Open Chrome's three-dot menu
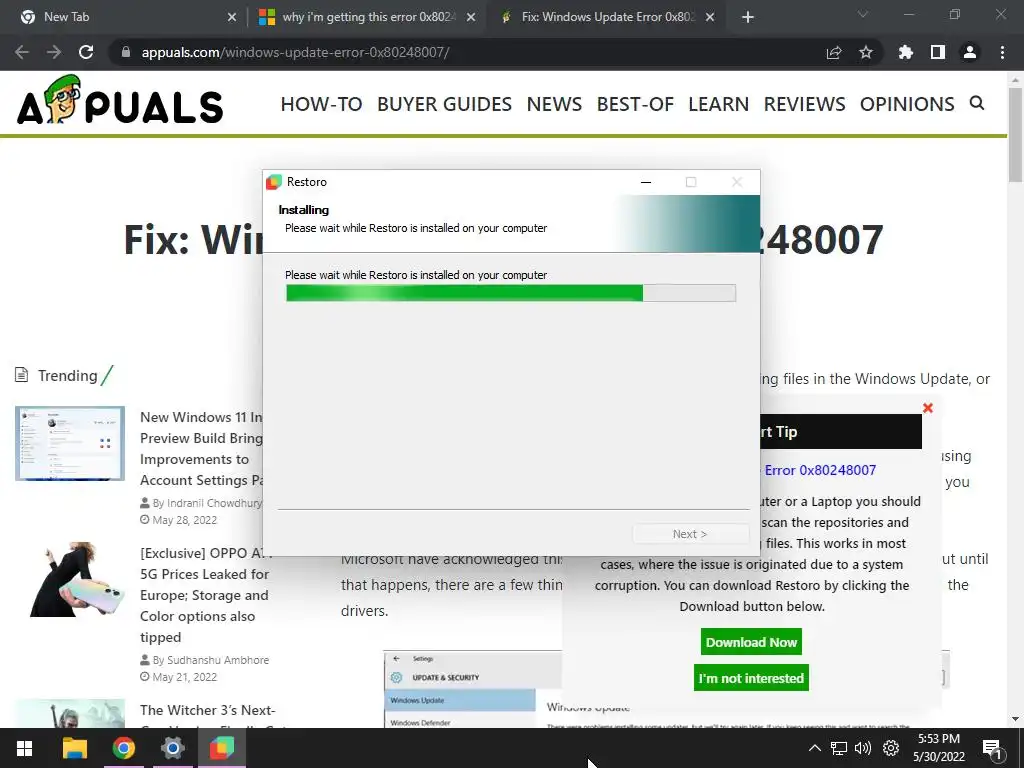Screen dimensions: 1024x768 coord(1002,52)
